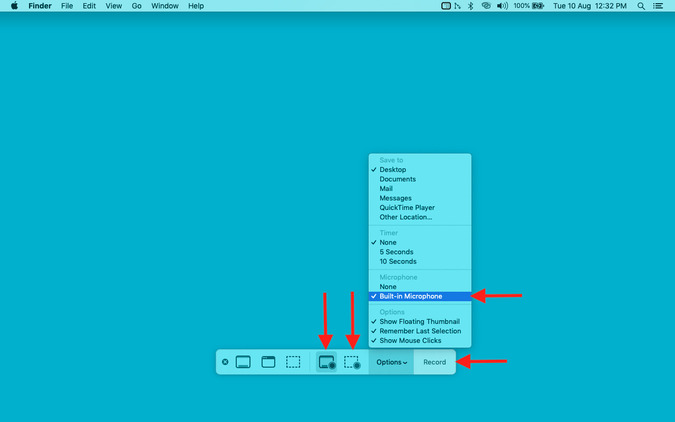Viewport: 675px width, 422px height.
Task: Close the screenshot toolbar with the X button
Action: (x=225, y=362)
